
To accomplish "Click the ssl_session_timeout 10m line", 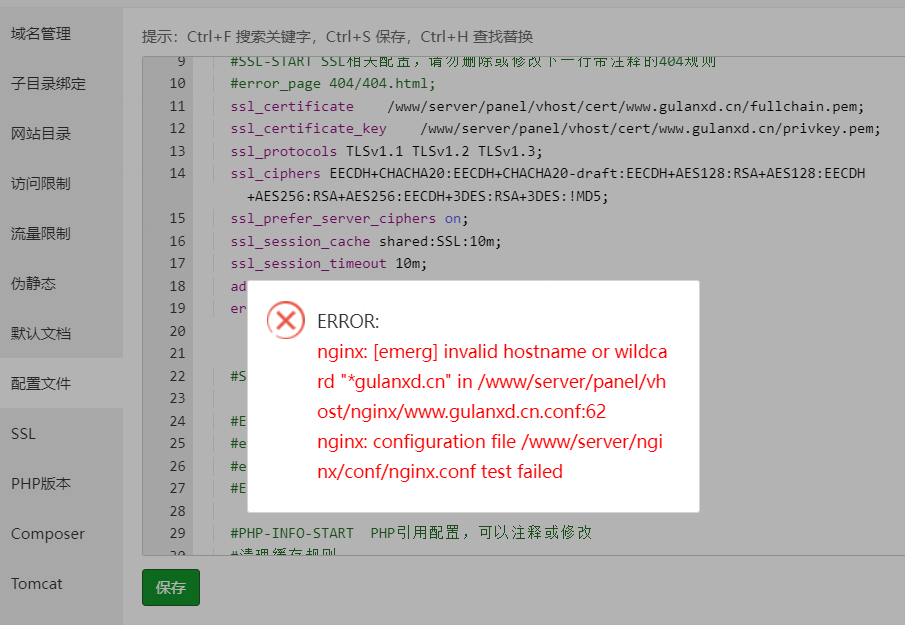I will point(328,264).
